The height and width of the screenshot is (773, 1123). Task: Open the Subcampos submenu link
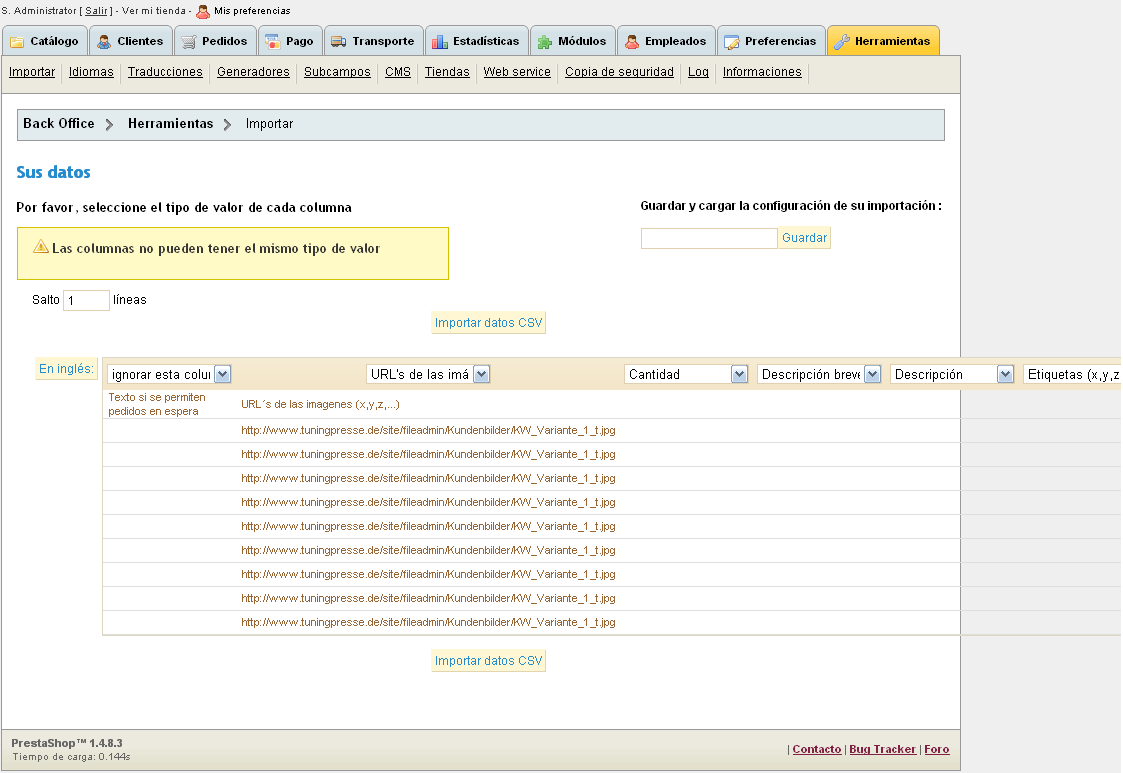click(x=337, y=72)
